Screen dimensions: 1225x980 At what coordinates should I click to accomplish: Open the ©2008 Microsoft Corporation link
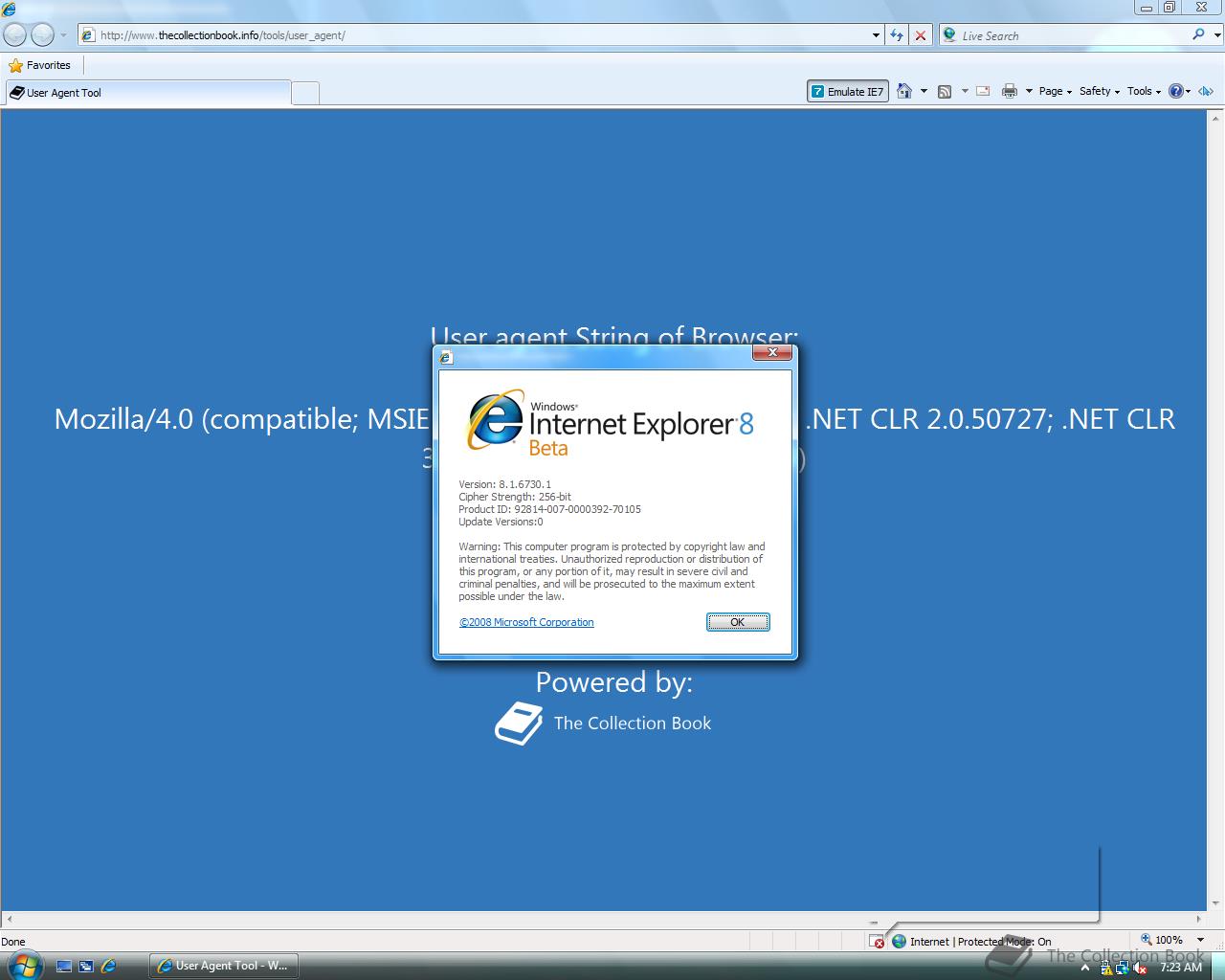(x=526, y=622)
